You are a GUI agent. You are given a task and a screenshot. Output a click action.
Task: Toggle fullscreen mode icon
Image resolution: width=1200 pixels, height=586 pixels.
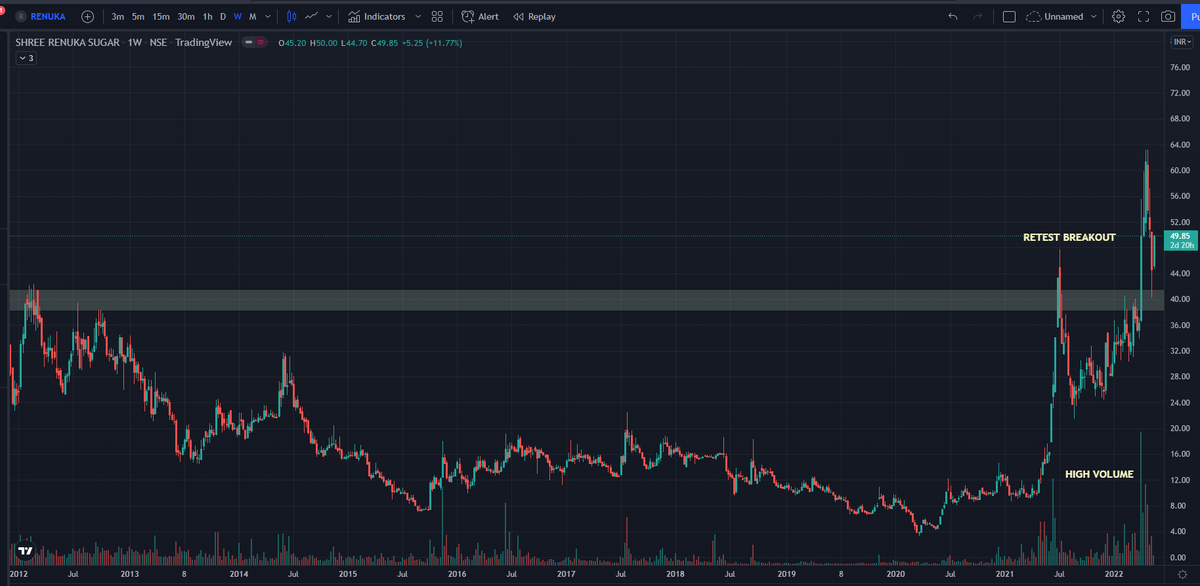coord(1143,17)
